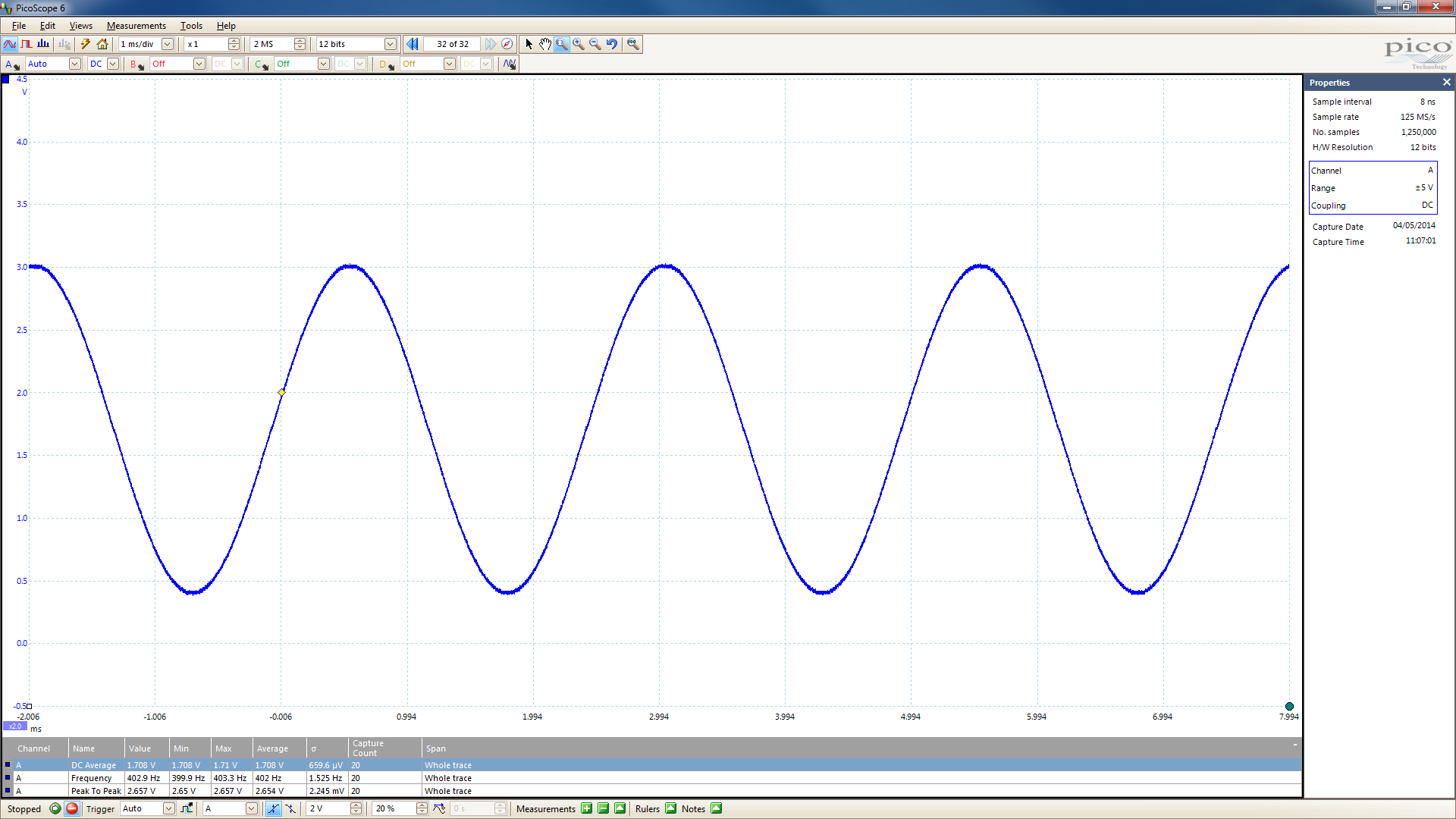1456x819 pixels.
Task: Open the File menu
Action: [19, 26]
